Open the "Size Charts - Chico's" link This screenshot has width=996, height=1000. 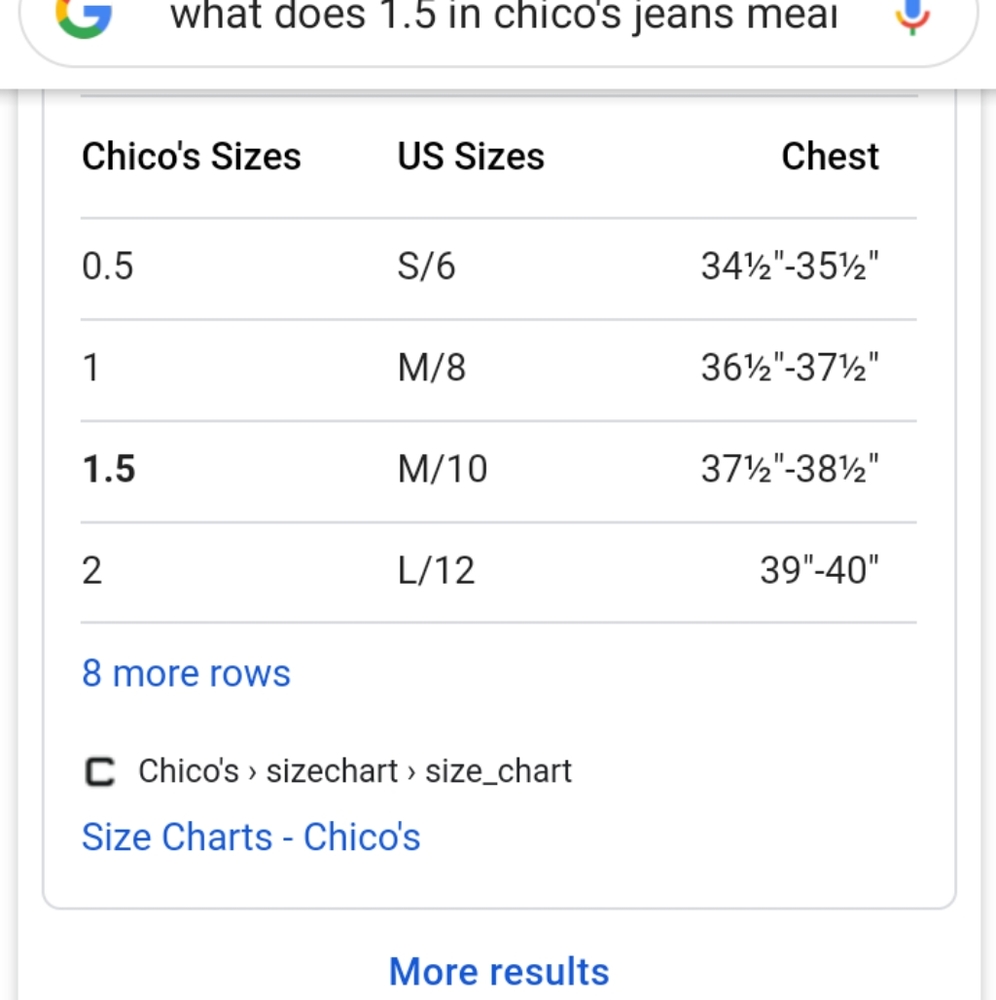pyautogui.click(x=251, y=837)
